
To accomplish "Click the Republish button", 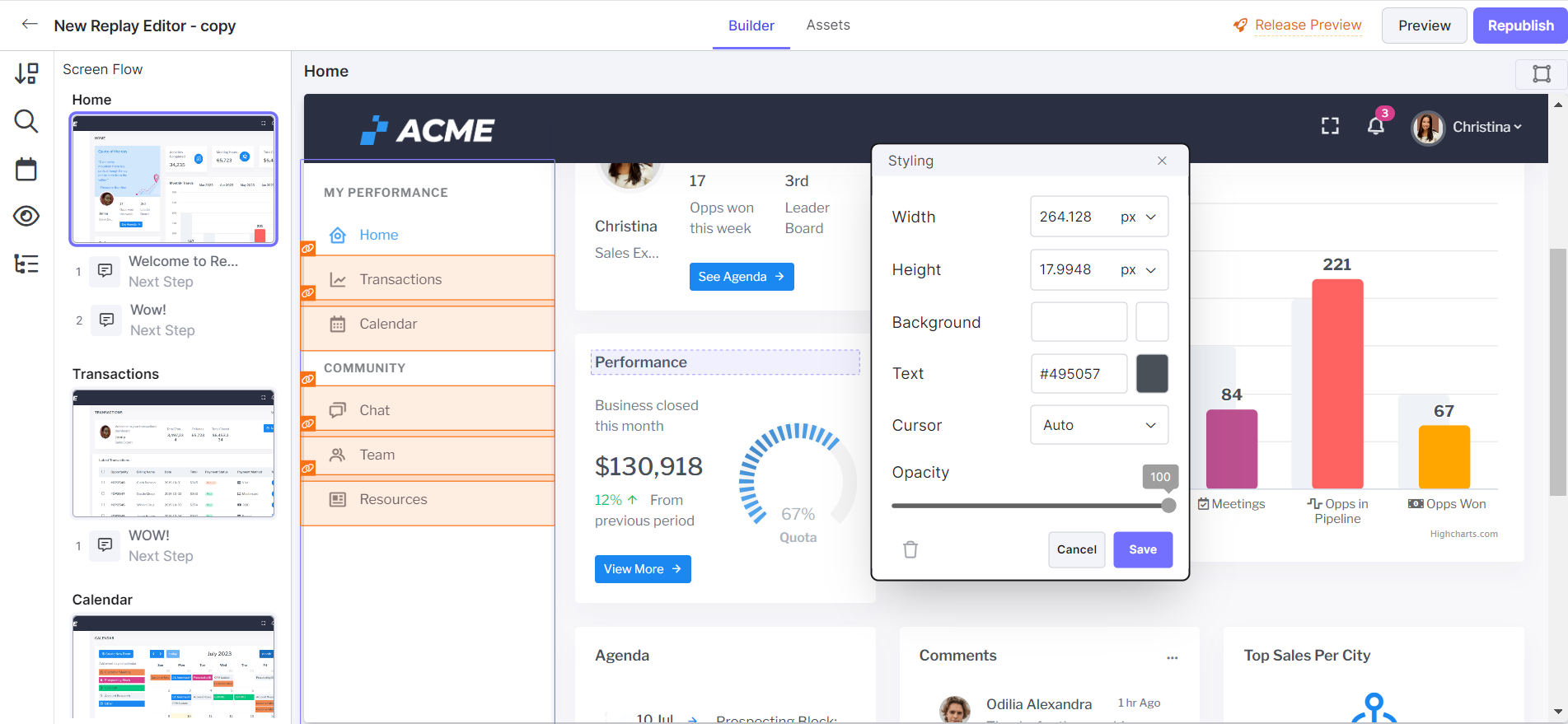I will coord(1520,26).
